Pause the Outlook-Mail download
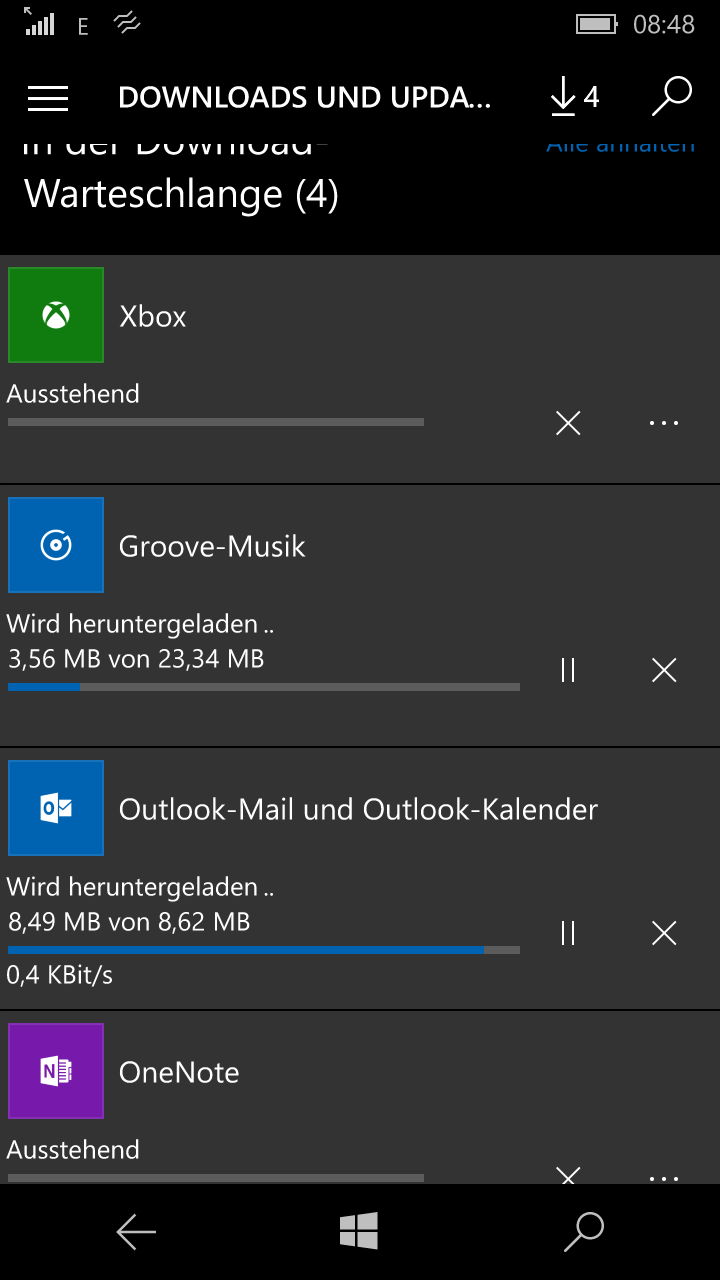 pos(568,933)
